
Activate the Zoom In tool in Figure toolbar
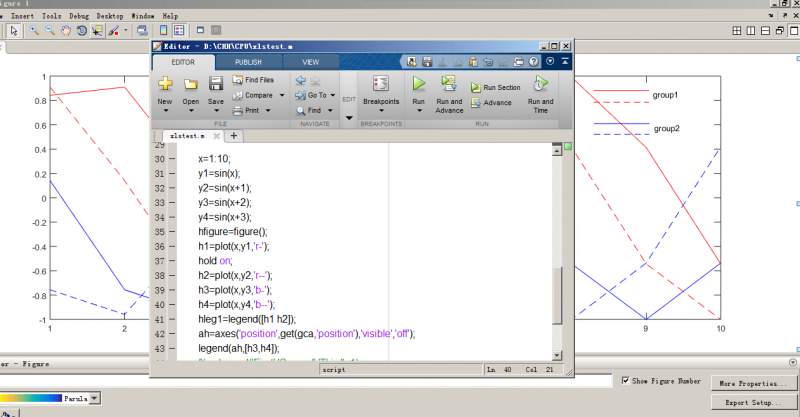click(x=34, y=31)
